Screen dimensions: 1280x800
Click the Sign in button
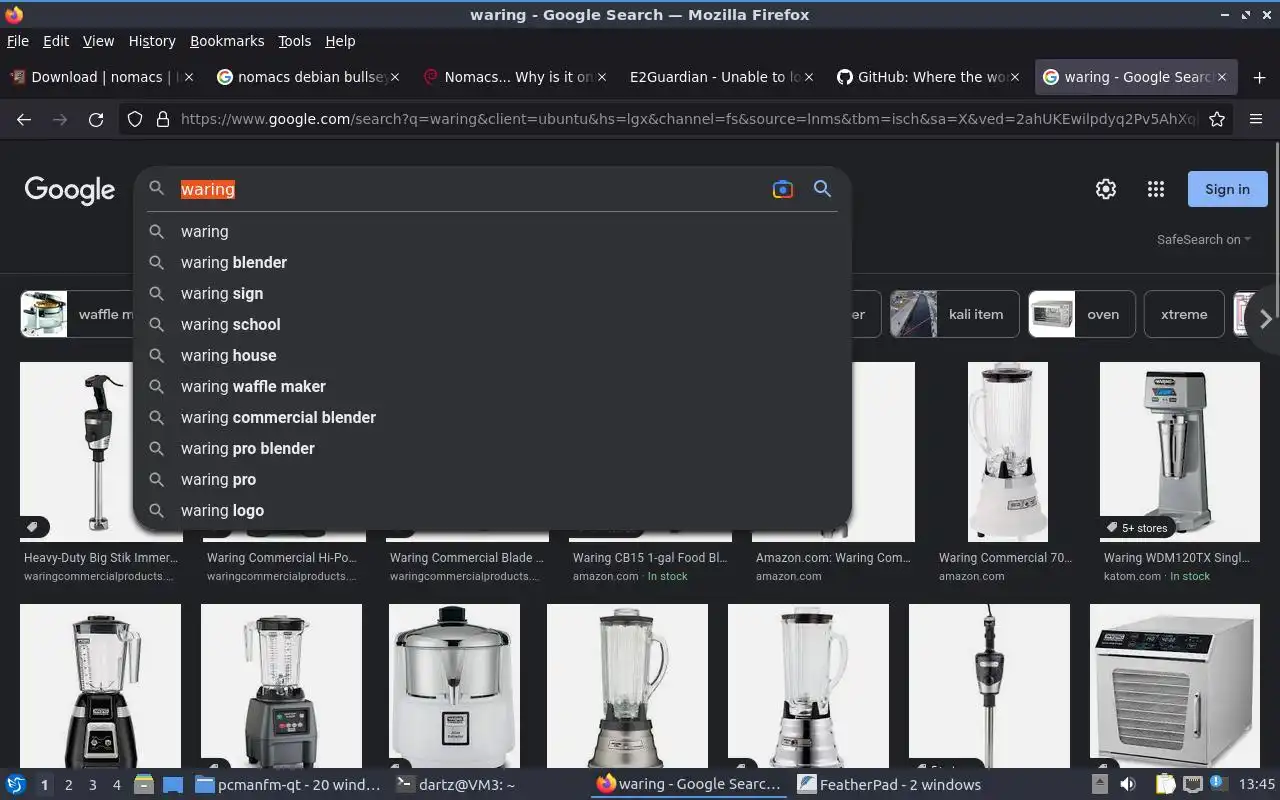pyautogui.click(x=1227, y=189)
